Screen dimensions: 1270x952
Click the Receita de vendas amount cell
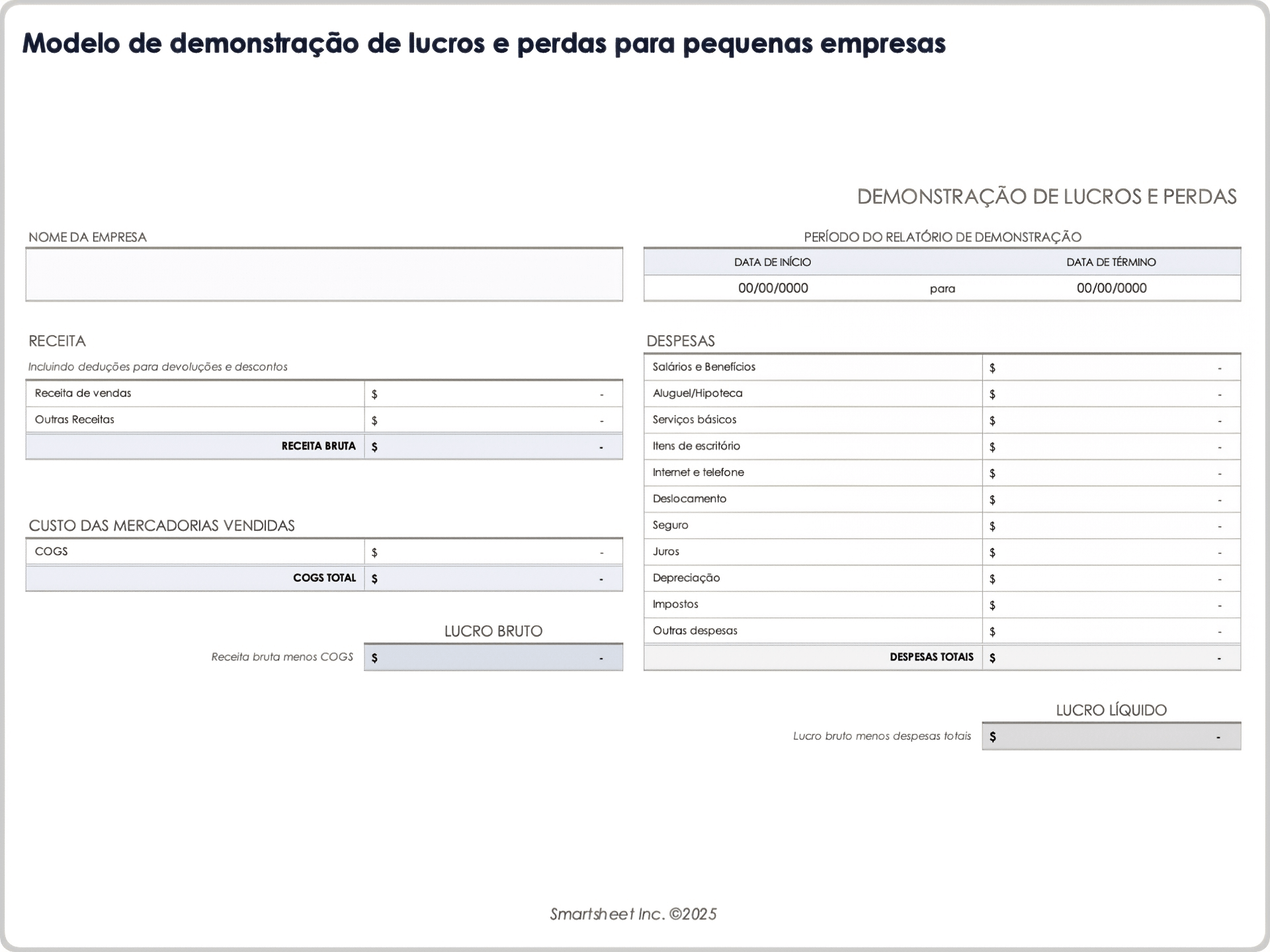493,393
